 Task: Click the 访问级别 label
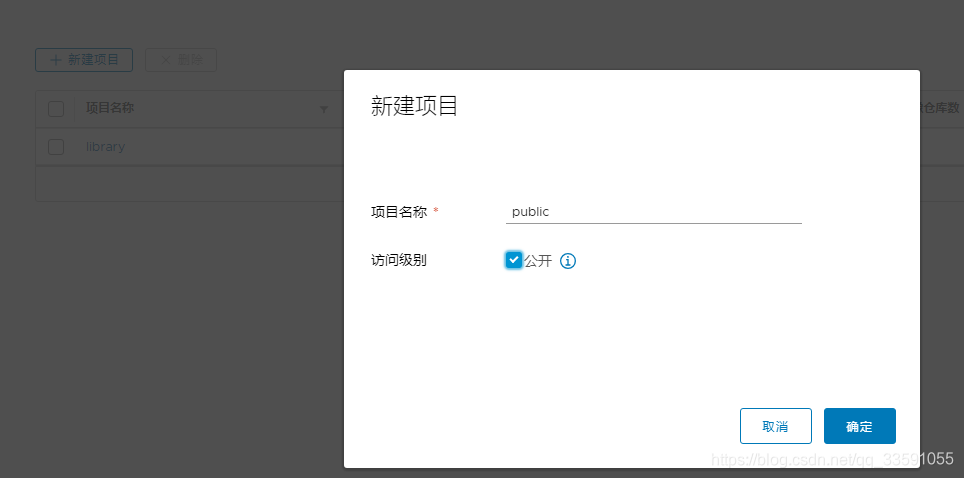[399, 261]
